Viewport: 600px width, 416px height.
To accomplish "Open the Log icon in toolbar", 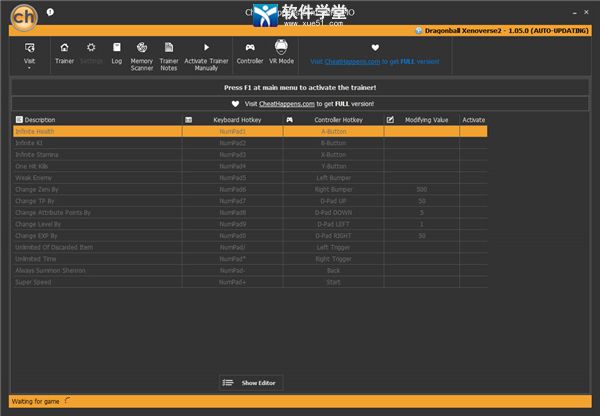I will click(116, 48).
